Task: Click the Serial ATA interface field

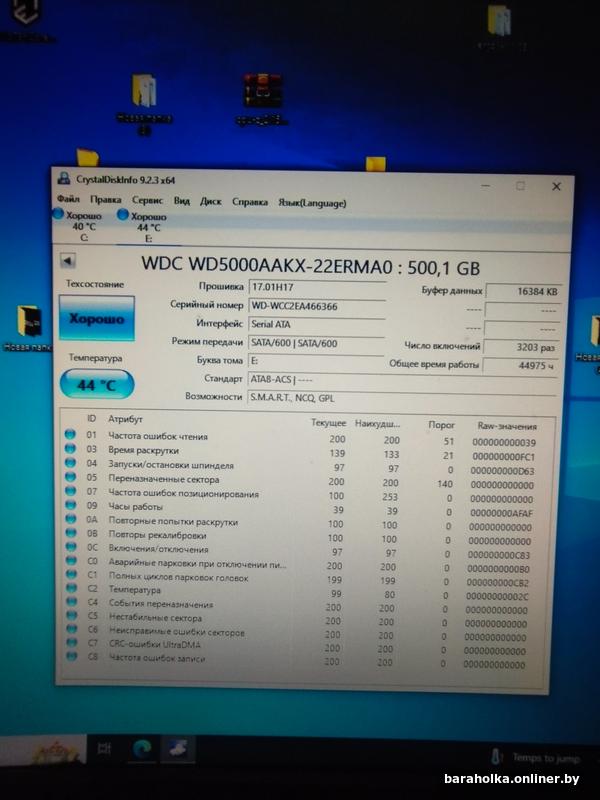Action: 316,324
